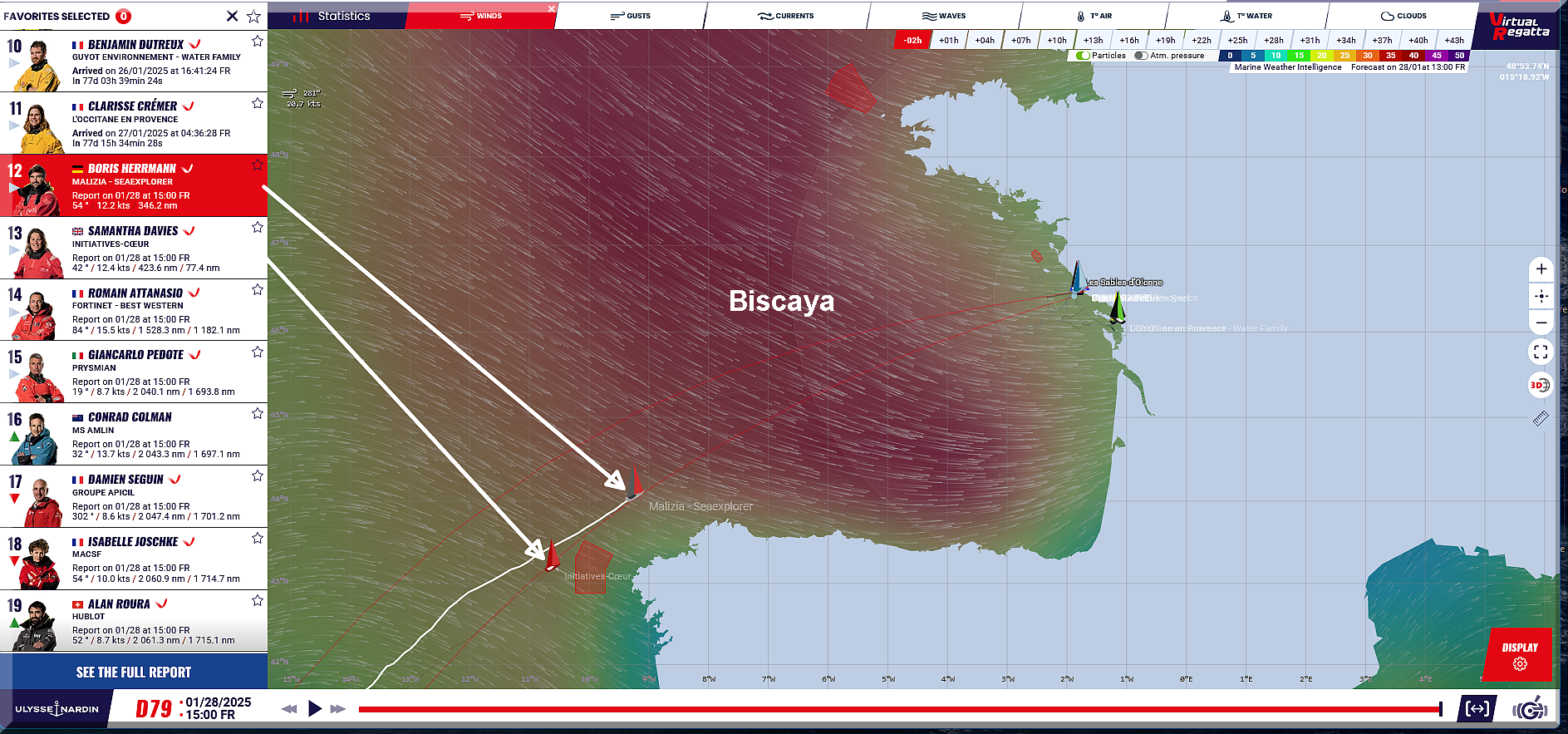Screen dimensions: 1568x734
Task: Disable the Particles toggle
Action: pyautogui.click(x=1083, y=56)
